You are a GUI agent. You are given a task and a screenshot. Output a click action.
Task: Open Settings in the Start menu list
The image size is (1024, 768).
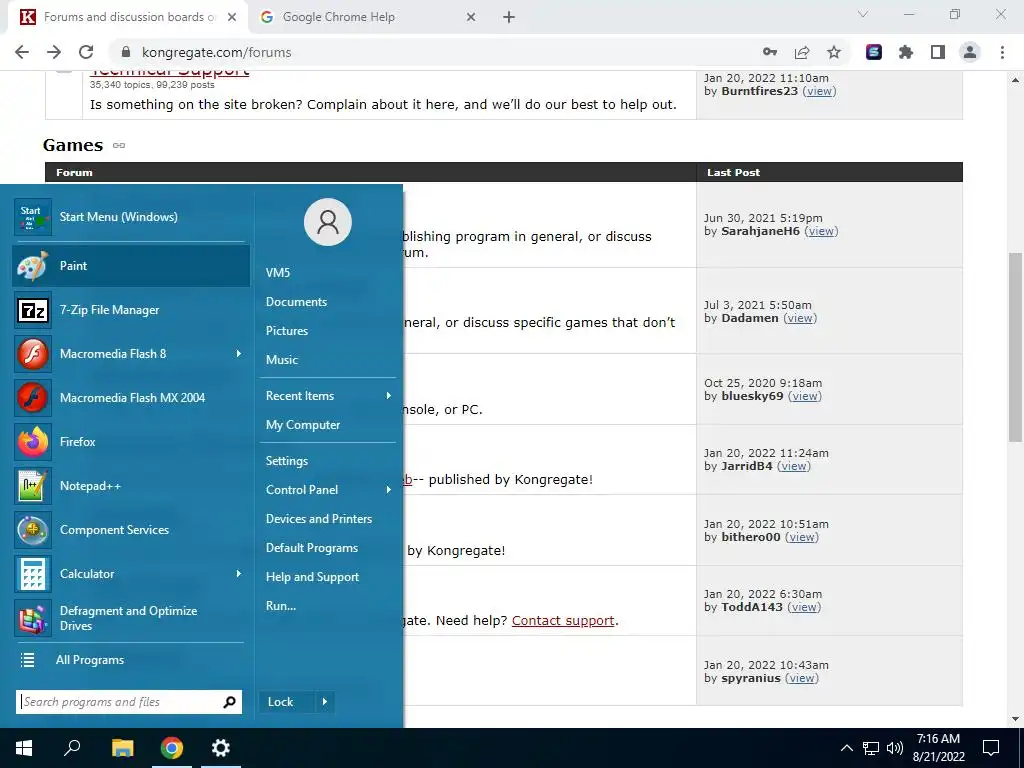(x=287, y=461)
